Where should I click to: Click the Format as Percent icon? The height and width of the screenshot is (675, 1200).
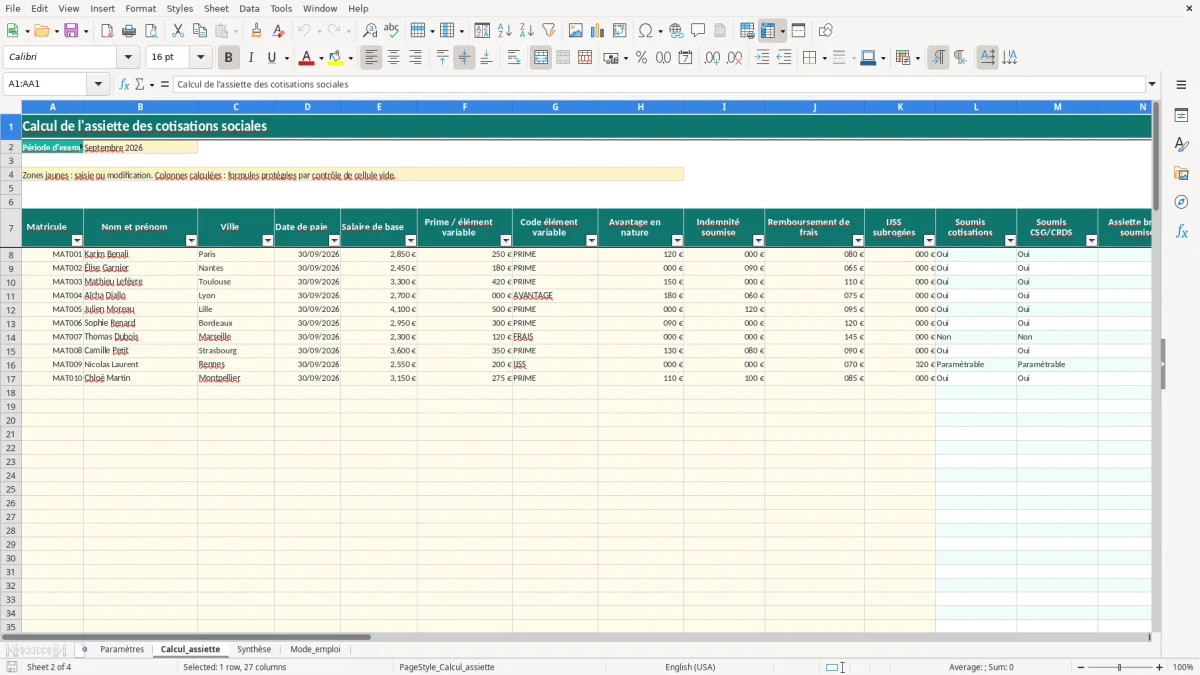pos(642,58)
